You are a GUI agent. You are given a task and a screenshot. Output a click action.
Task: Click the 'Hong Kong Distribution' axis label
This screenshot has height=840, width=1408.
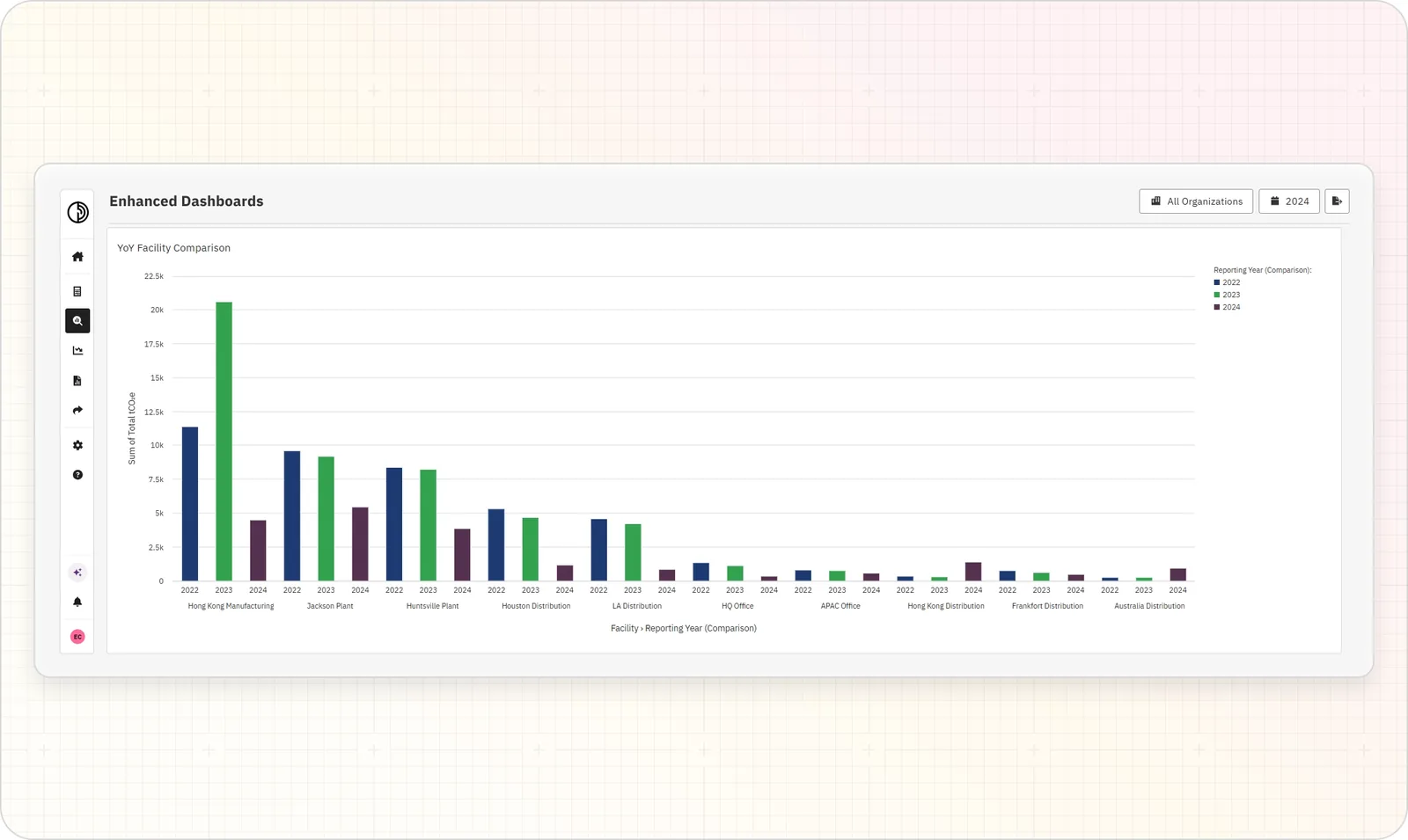pos(946,606)
